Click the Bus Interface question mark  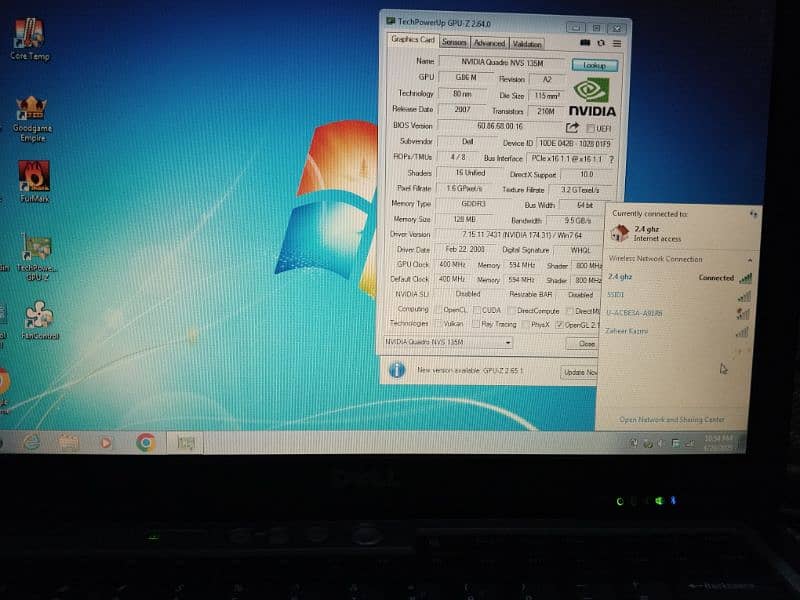(611, 160)
